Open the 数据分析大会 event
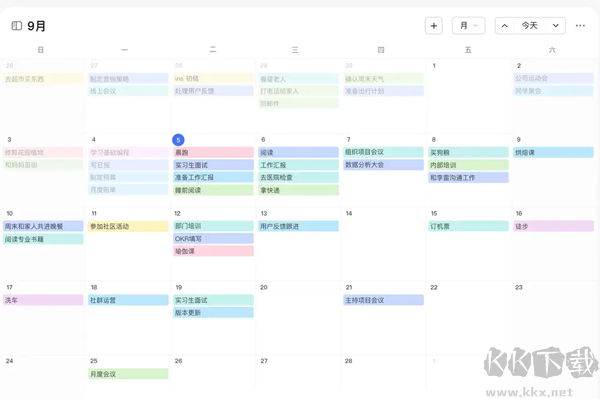Screen dimensions: 600x399 [x=383, y=164]
